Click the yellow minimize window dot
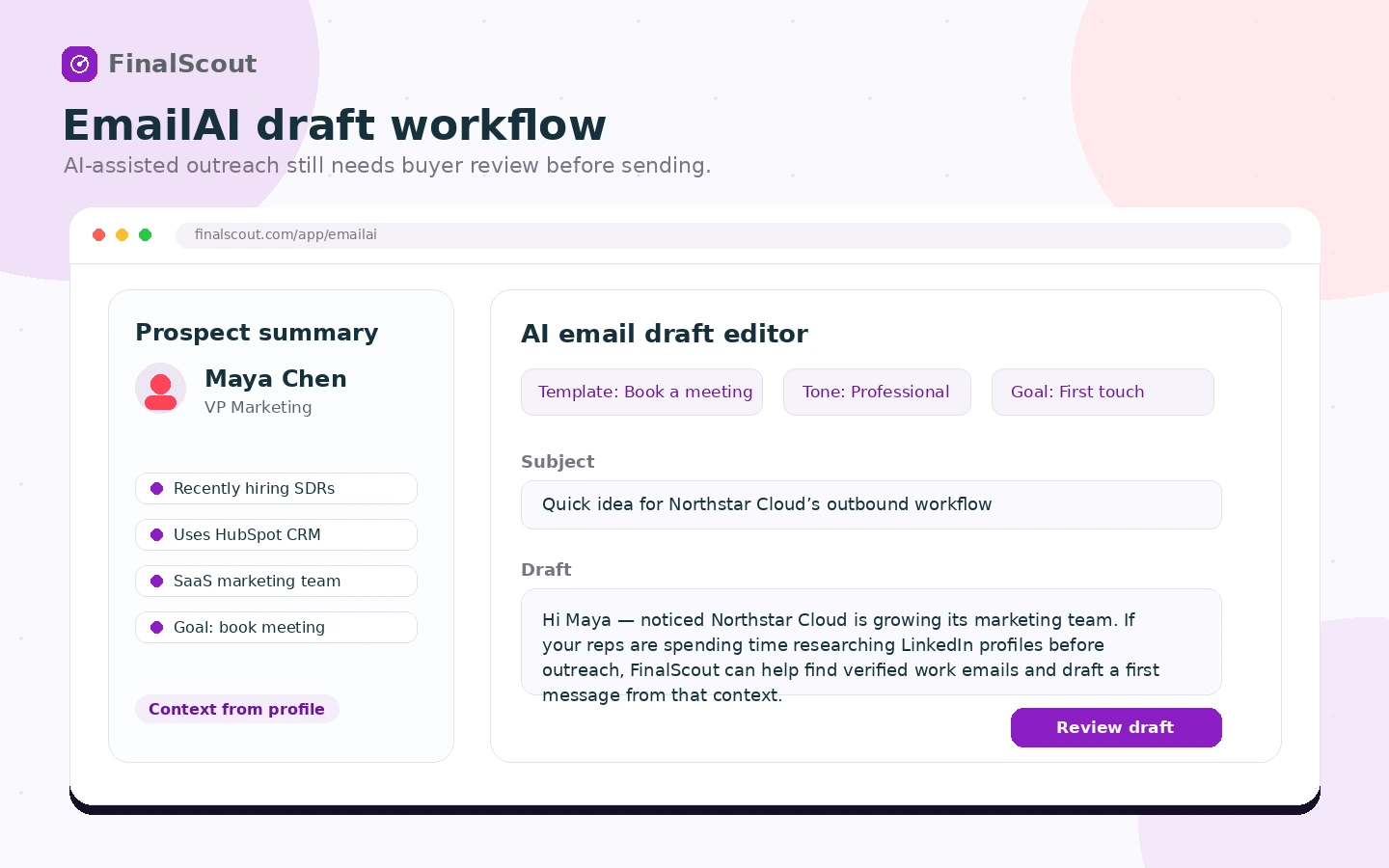 pos(122,234)
